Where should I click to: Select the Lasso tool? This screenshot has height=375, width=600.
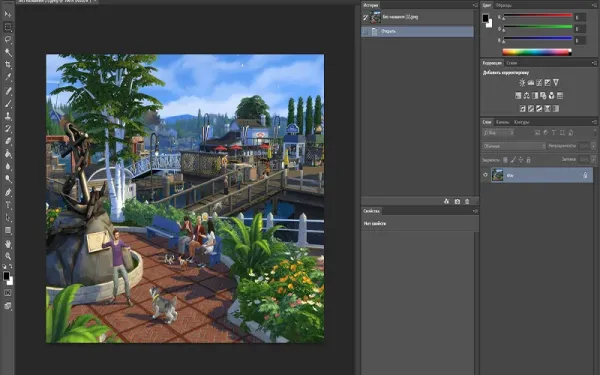click(x=8, y=39)
